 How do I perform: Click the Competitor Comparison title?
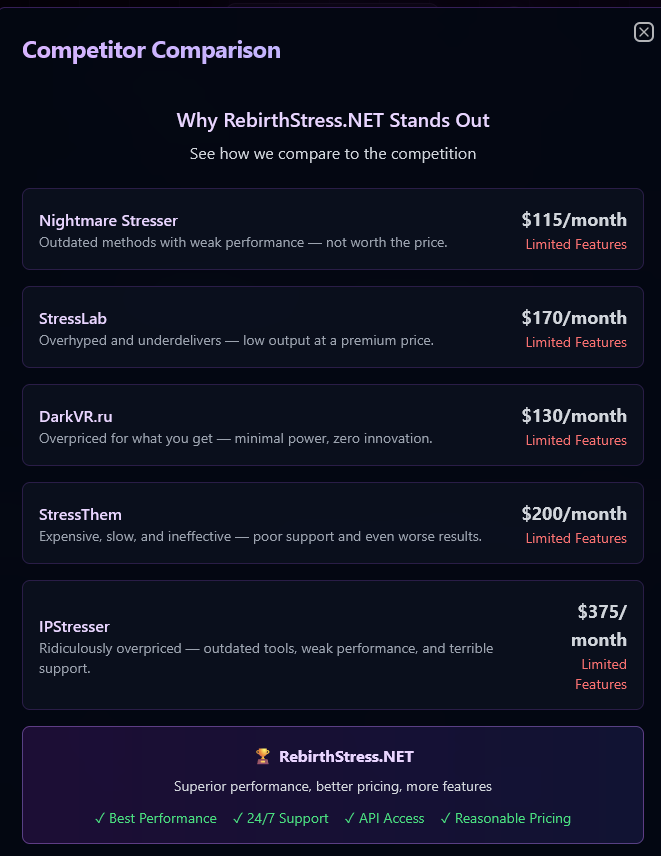pyautogui.click(x=151, y=50)
